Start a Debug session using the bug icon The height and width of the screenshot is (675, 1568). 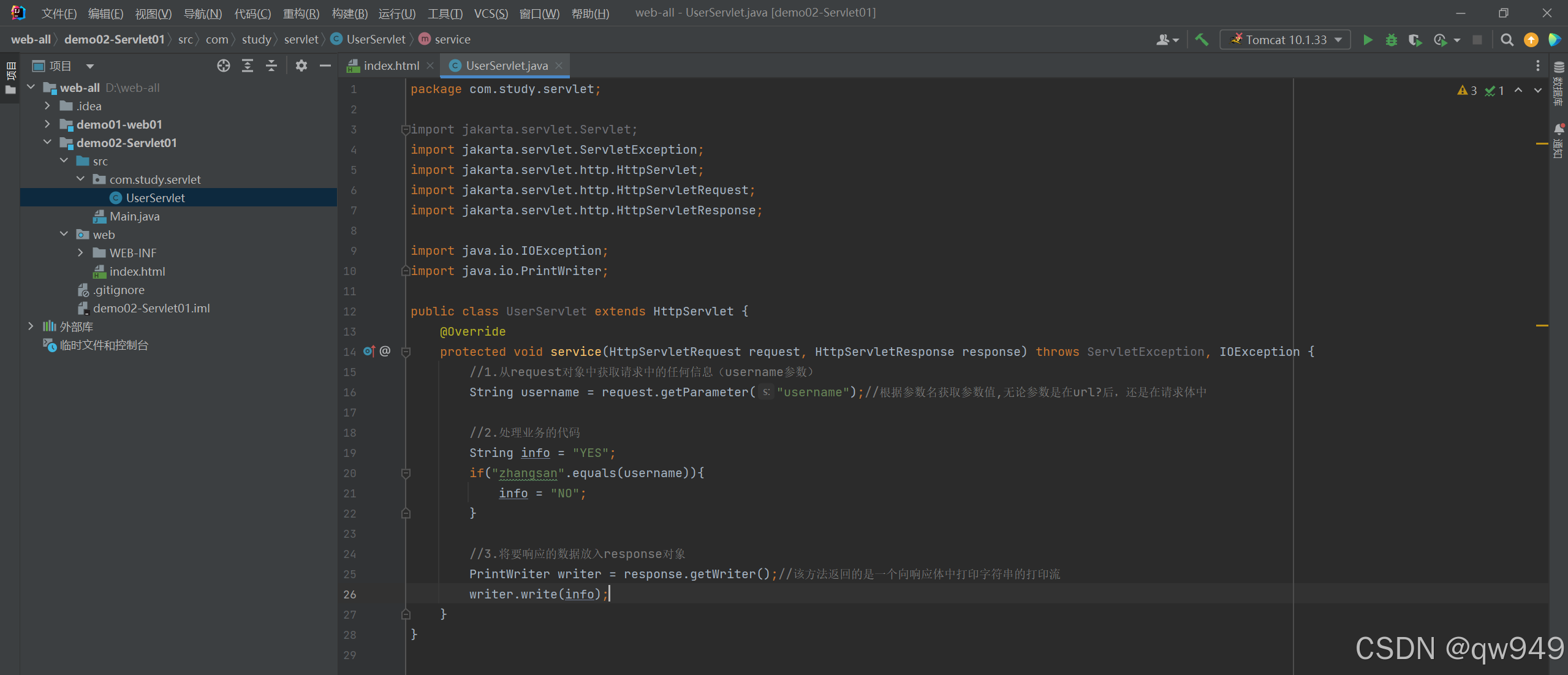pyautogui.click(x=1392, y=39)
